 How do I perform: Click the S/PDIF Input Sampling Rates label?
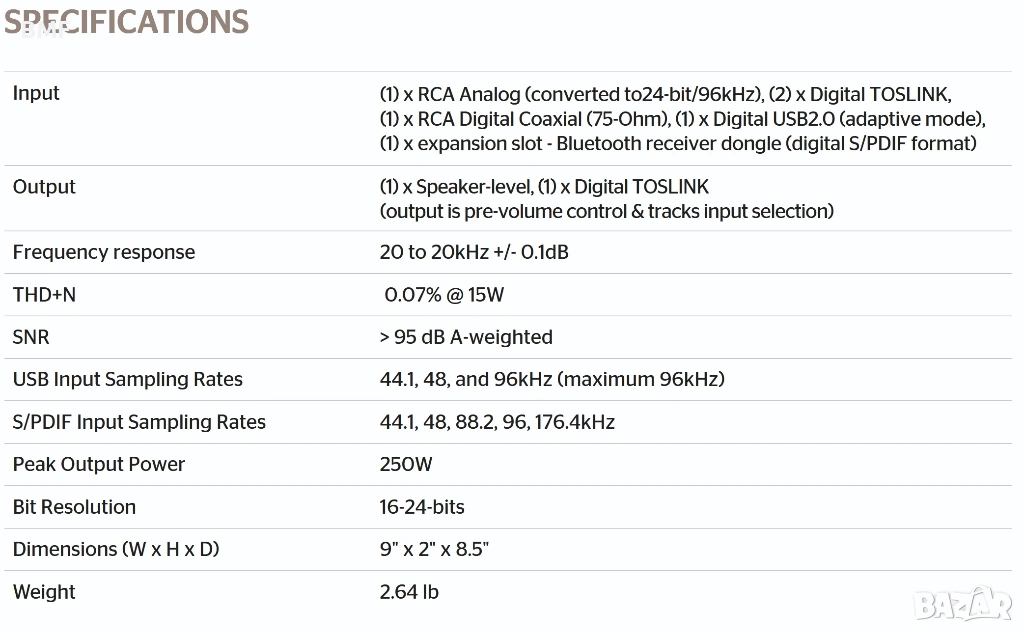pyautogui.click(x=139, y=422)
